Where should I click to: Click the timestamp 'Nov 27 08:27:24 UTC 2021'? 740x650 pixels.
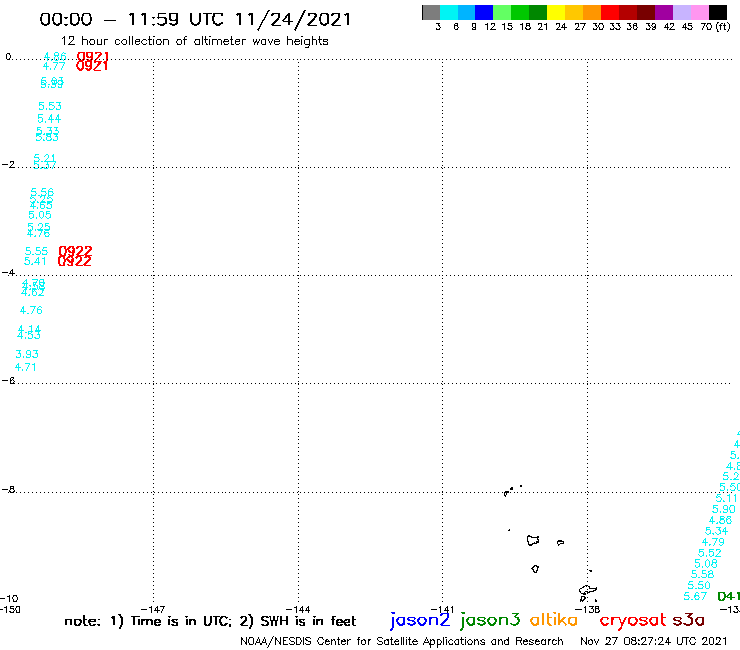pyautogui.click(x=654, y=642)
